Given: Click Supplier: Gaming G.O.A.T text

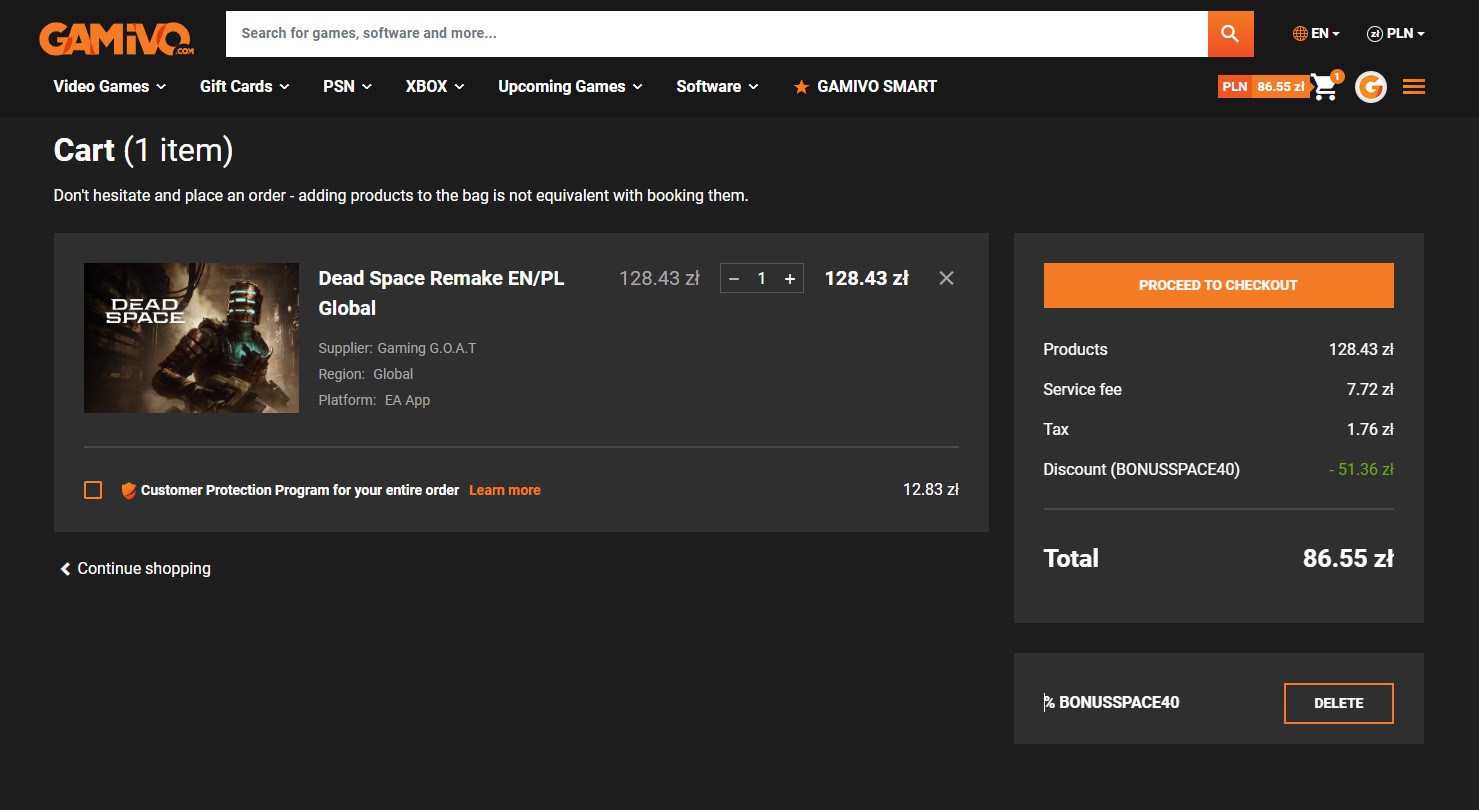Looking at the screenshot, I should coord(397,348).
